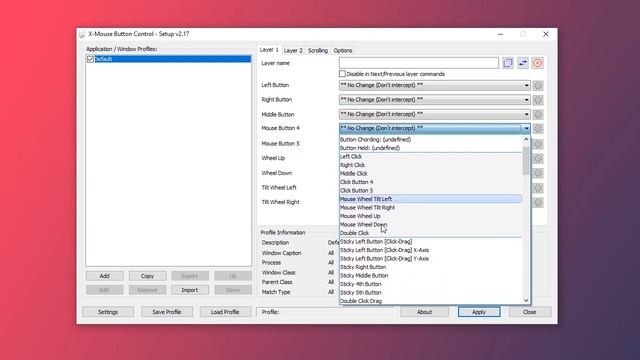This screenshot has height=360, width=640.
Task: Open gear settings for Middle Button
Action: click(x=538, y=115)
